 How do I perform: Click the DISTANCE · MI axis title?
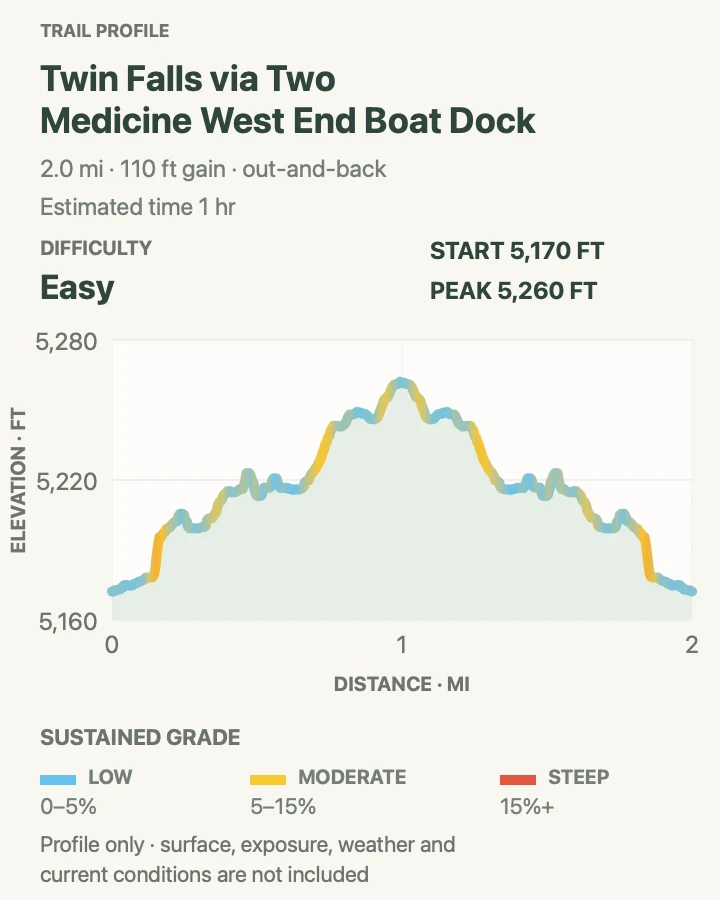pyautogui.click(x=402, y=684)
